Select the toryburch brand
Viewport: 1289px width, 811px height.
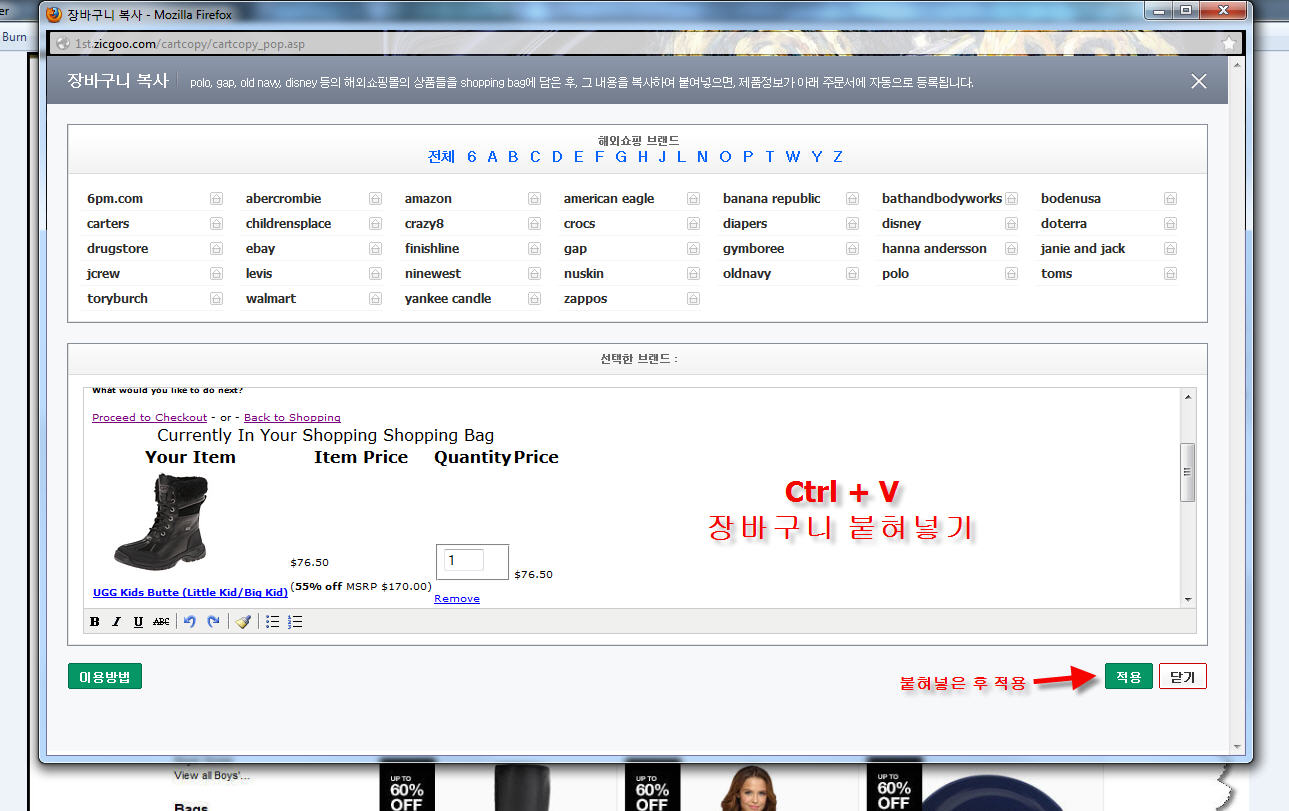pyautogui.click(x=117, y=299)
